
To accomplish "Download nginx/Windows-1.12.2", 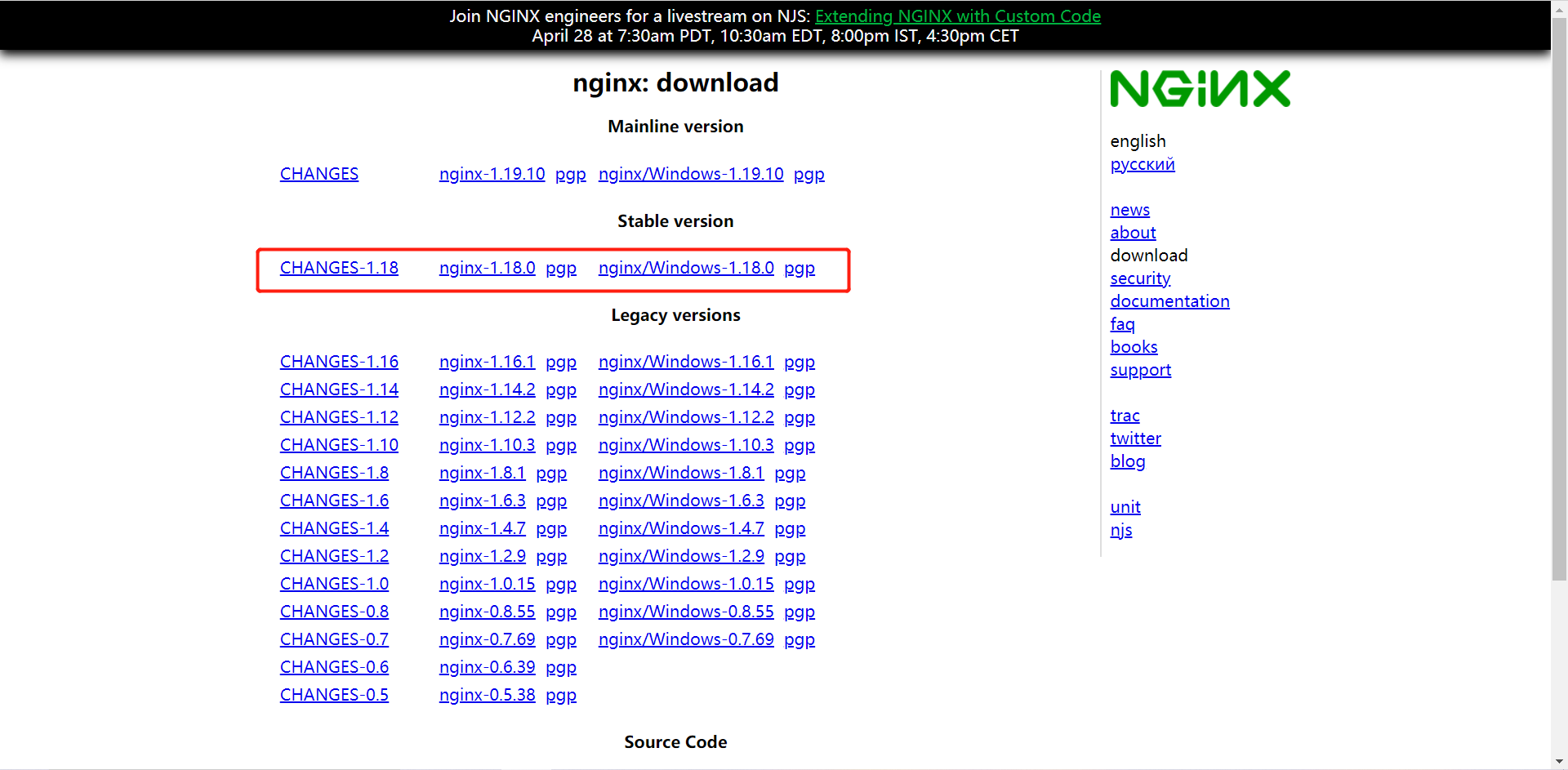I will [x=686, y=417].
